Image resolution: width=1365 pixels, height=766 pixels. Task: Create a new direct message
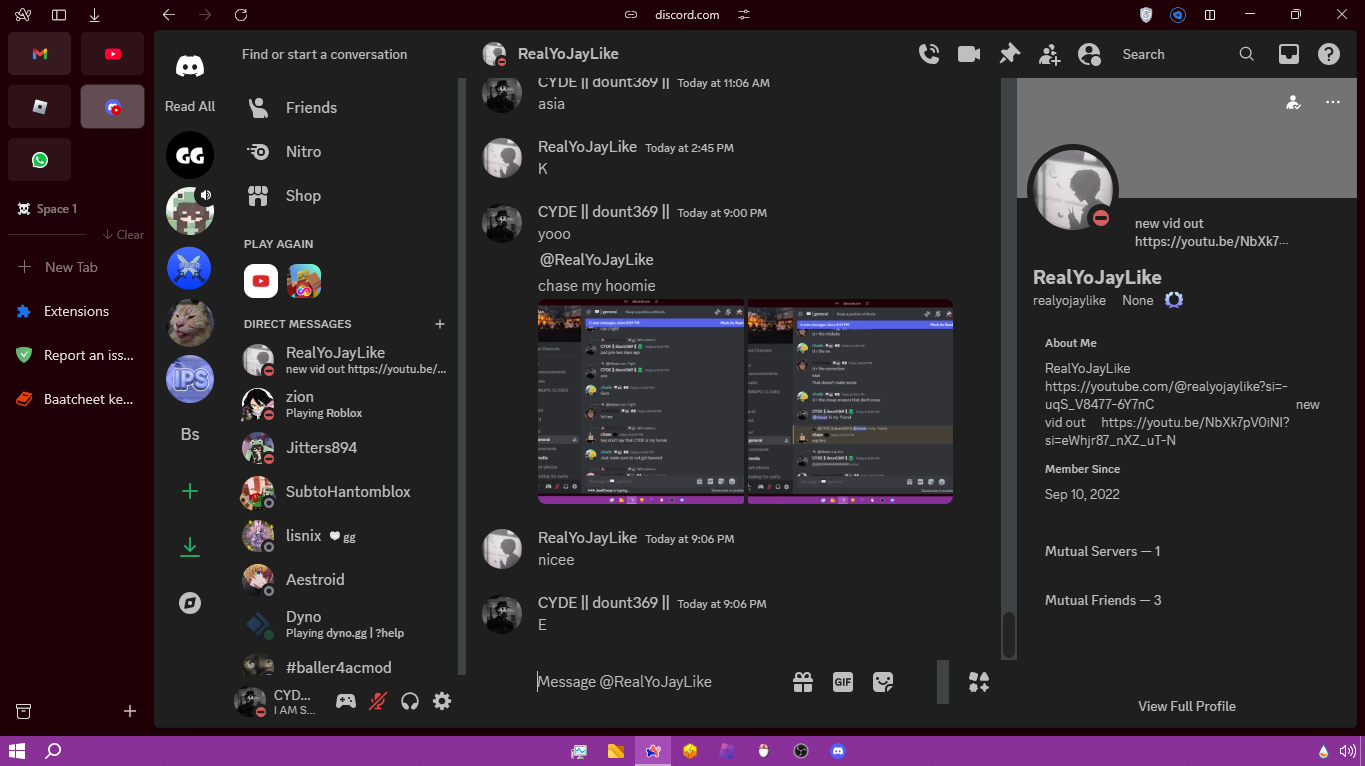[x=440, y=324]
